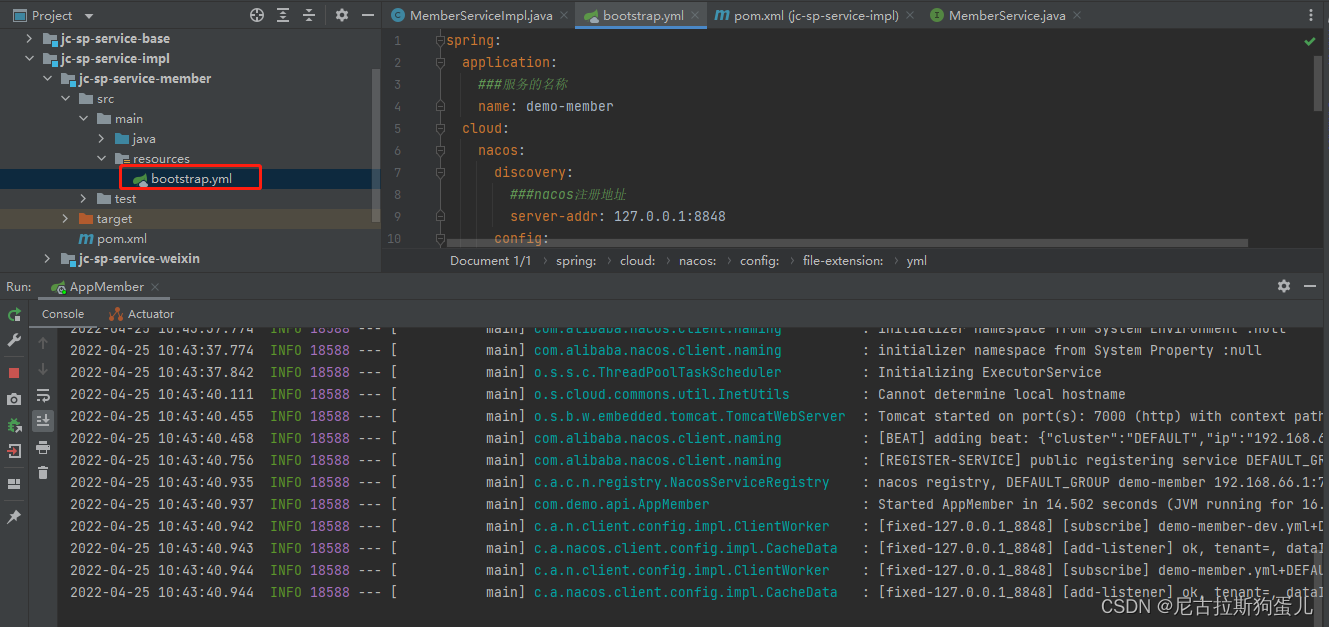This screenshot has width=1329, height=627.
Task: Stop the running AppMember process
Action: (14, 372)
